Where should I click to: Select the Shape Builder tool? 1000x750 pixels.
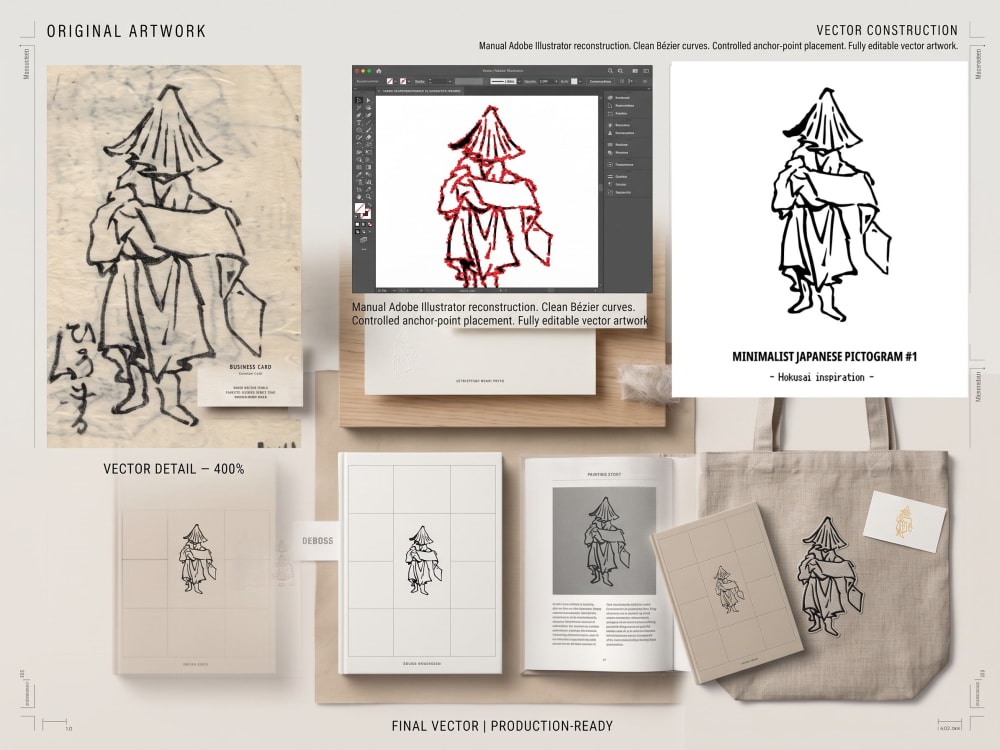(x=358, y=159)
